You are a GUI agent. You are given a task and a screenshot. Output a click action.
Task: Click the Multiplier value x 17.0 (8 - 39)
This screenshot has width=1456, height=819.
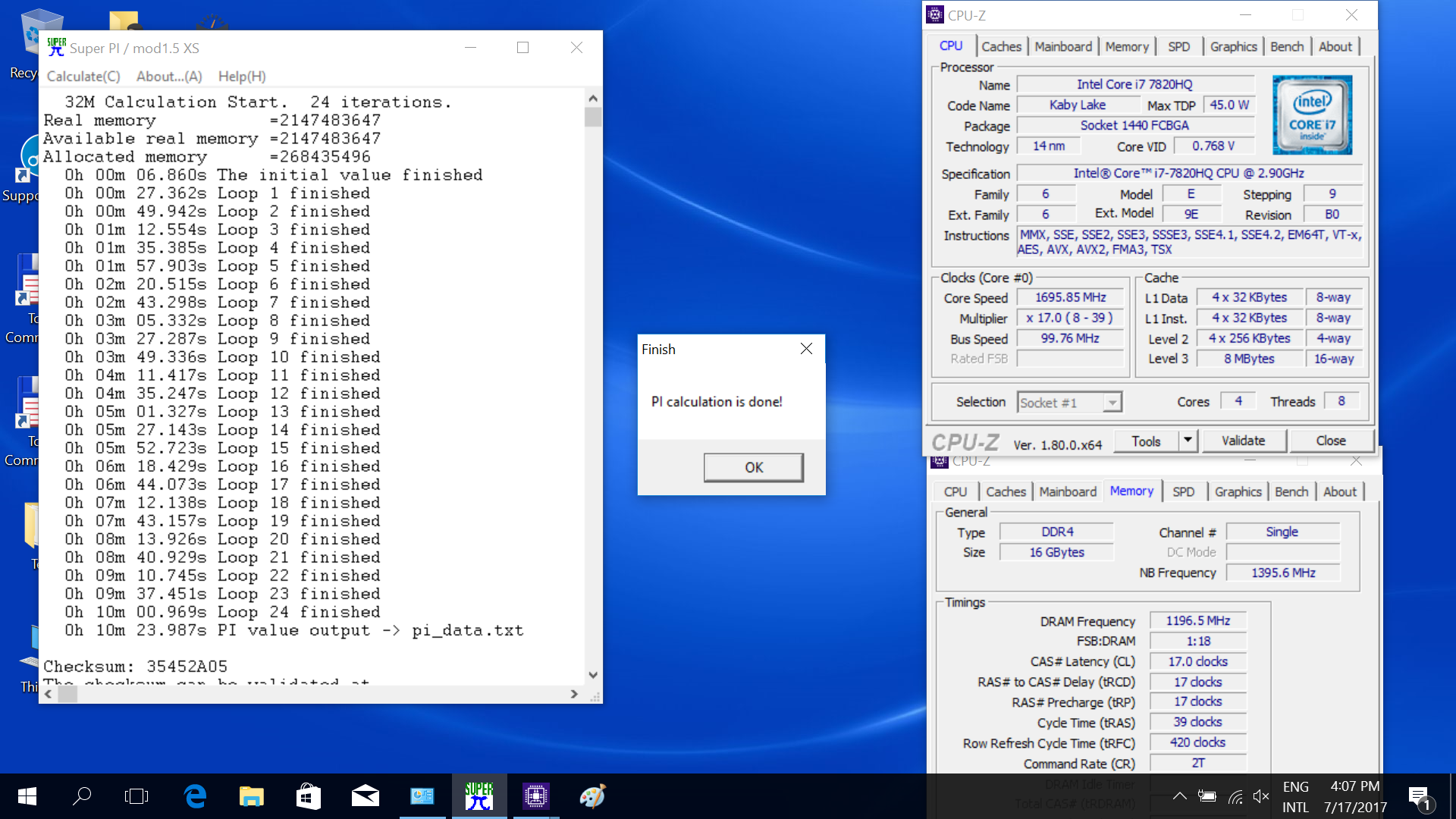(1070, 318)
